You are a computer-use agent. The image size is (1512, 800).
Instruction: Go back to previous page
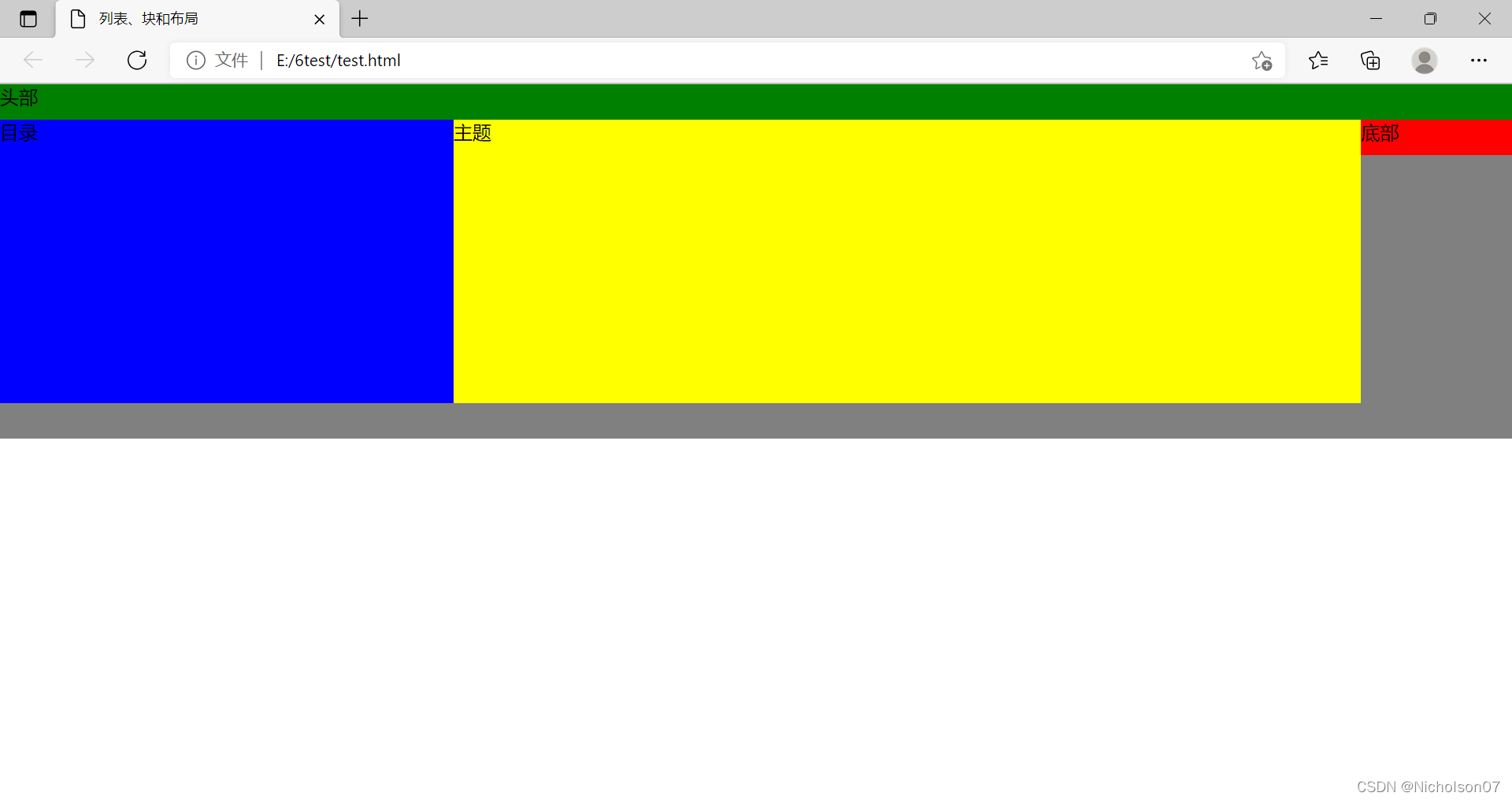pyautogui.click(x=33, y=60)
